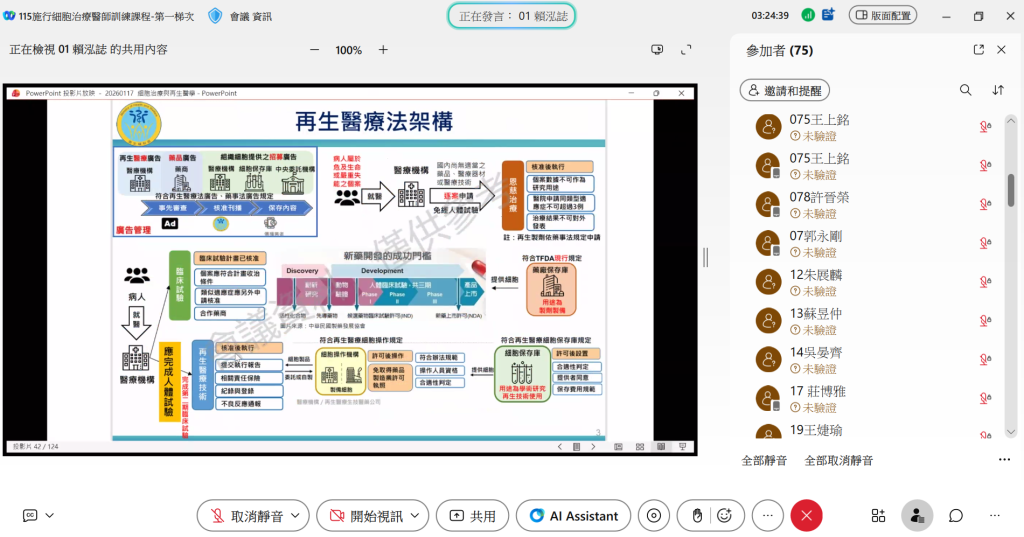The width and height of the screenshot is (1024, 537).
Task: Click the 邀請和提醒 invite button
Action: [x=785, y=91]
